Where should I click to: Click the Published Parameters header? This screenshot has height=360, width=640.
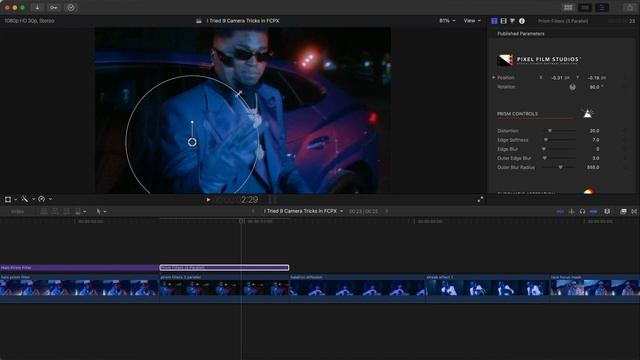[x=521, y=34]
